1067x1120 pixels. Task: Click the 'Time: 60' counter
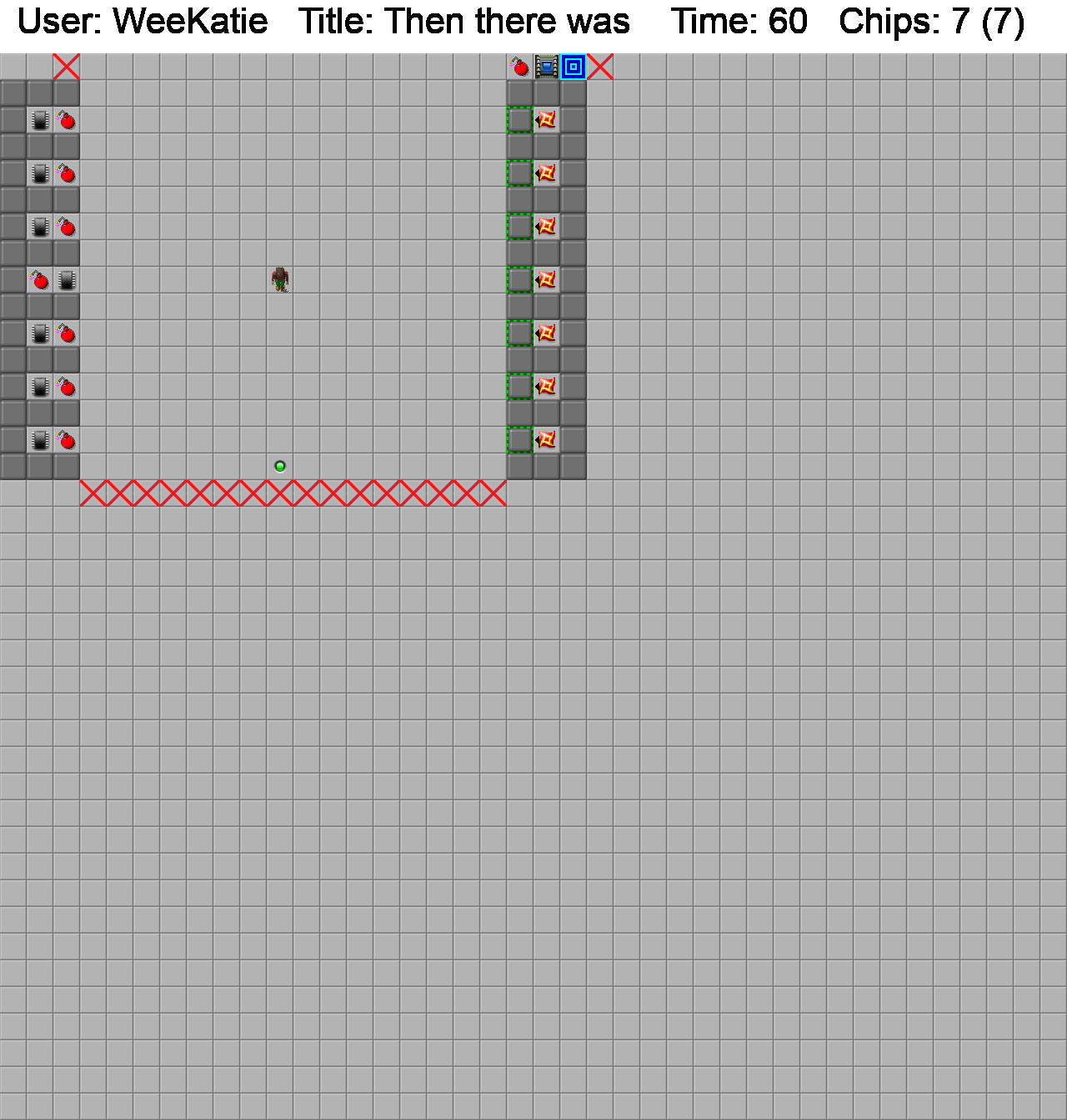tap(739, 22)
